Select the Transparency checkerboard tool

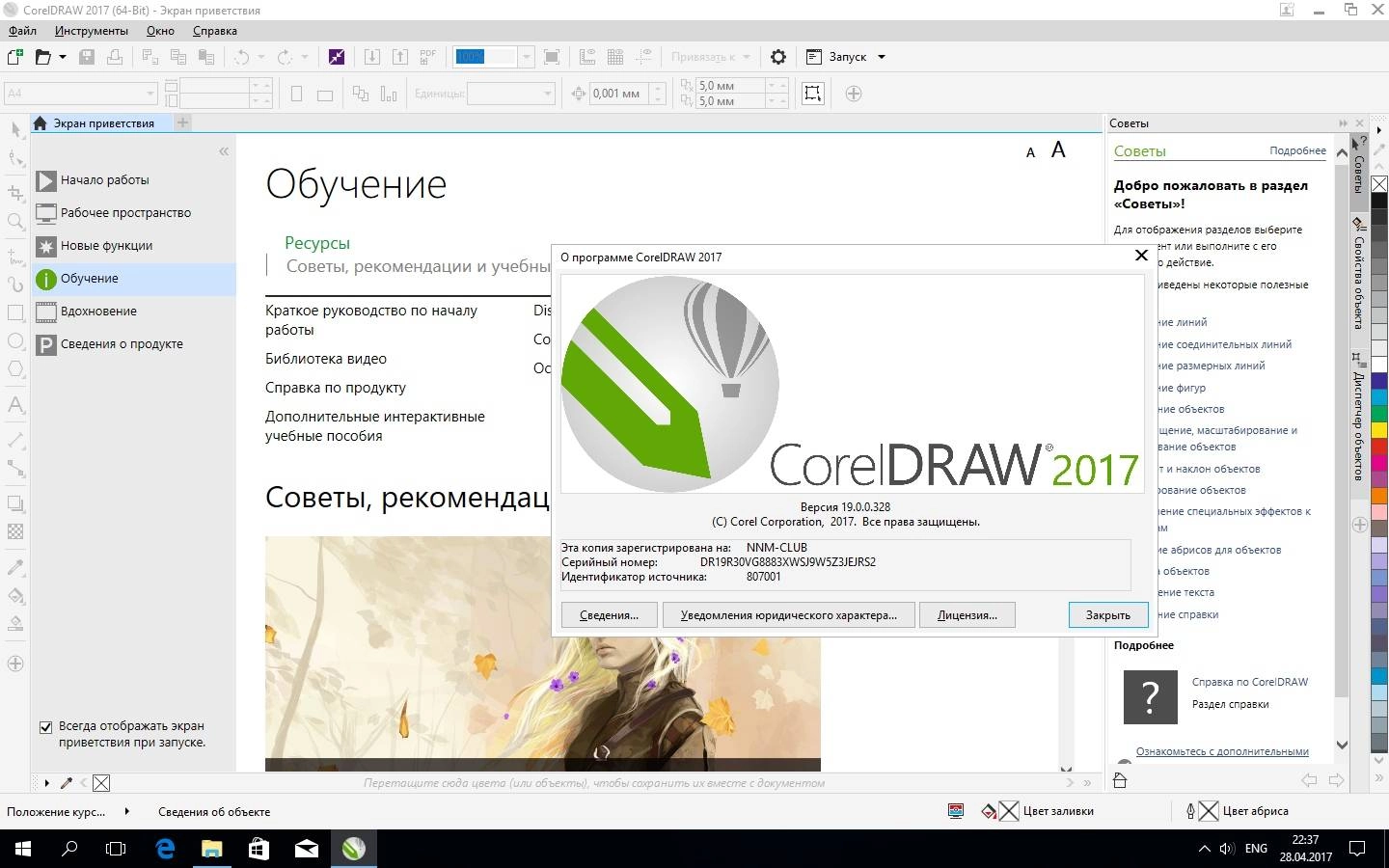tap(15, 531)
